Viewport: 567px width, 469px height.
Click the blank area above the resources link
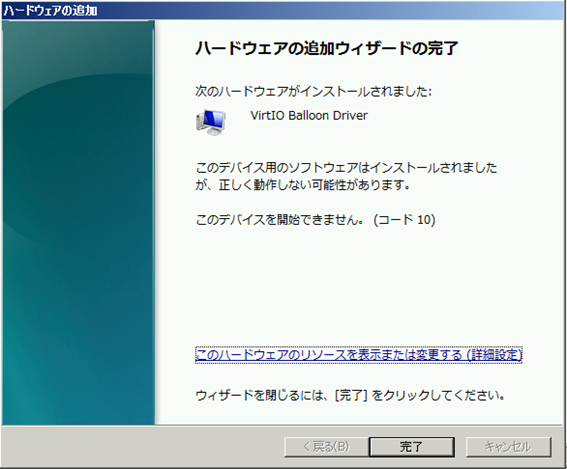click(x=358, y=286)
